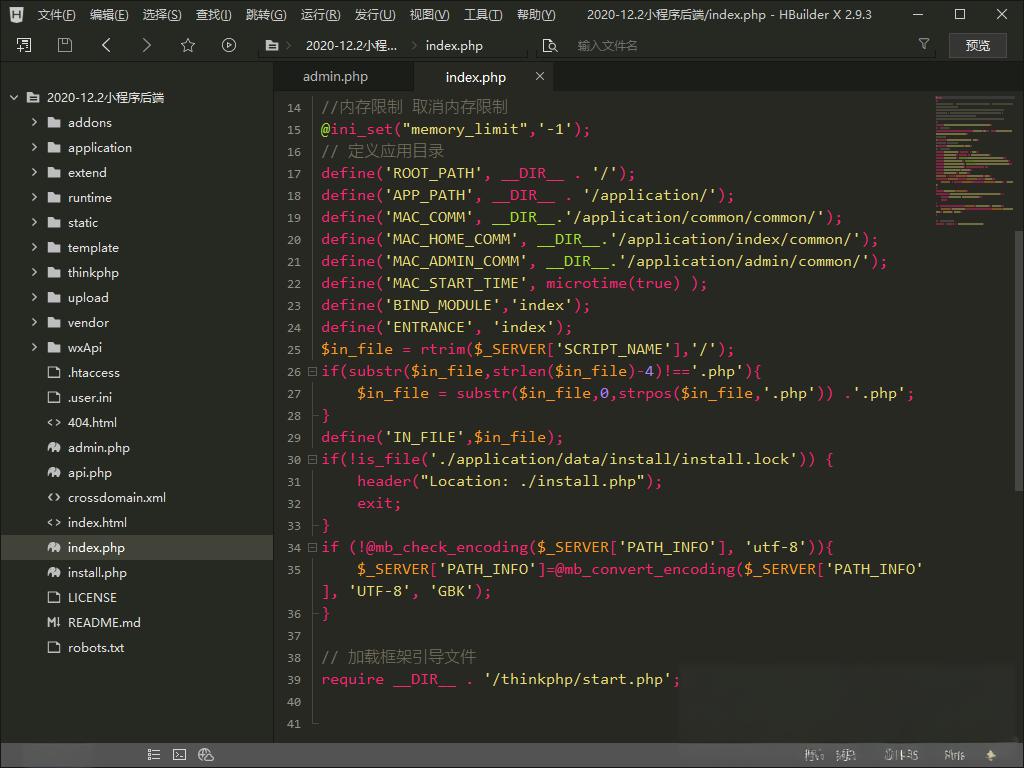This screenshot has height=768, width=1024.
Task: Expand the thinkphp folder
Action: pos(34,272)
